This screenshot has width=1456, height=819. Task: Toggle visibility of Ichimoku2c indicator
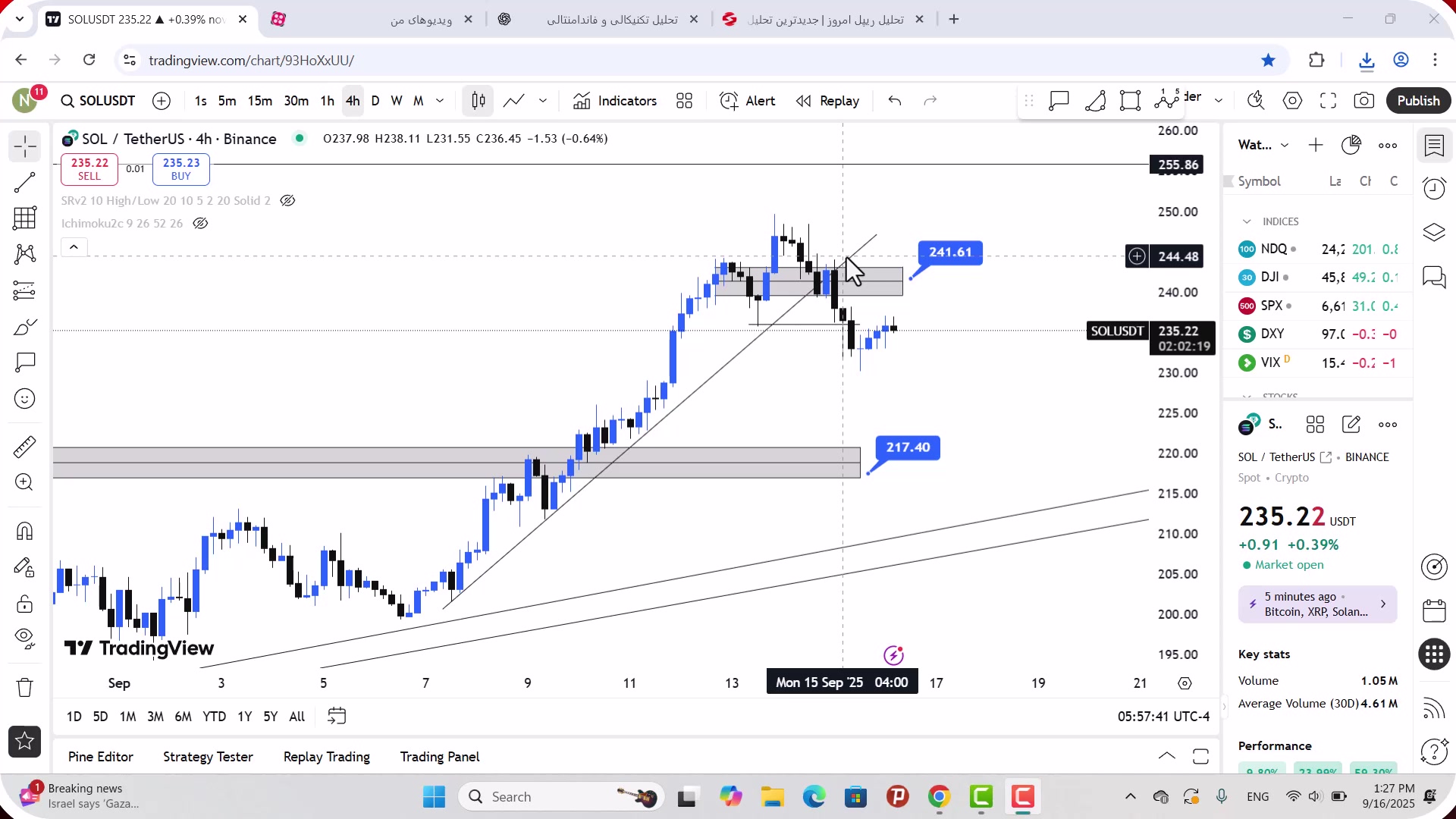tap(200, 224)
